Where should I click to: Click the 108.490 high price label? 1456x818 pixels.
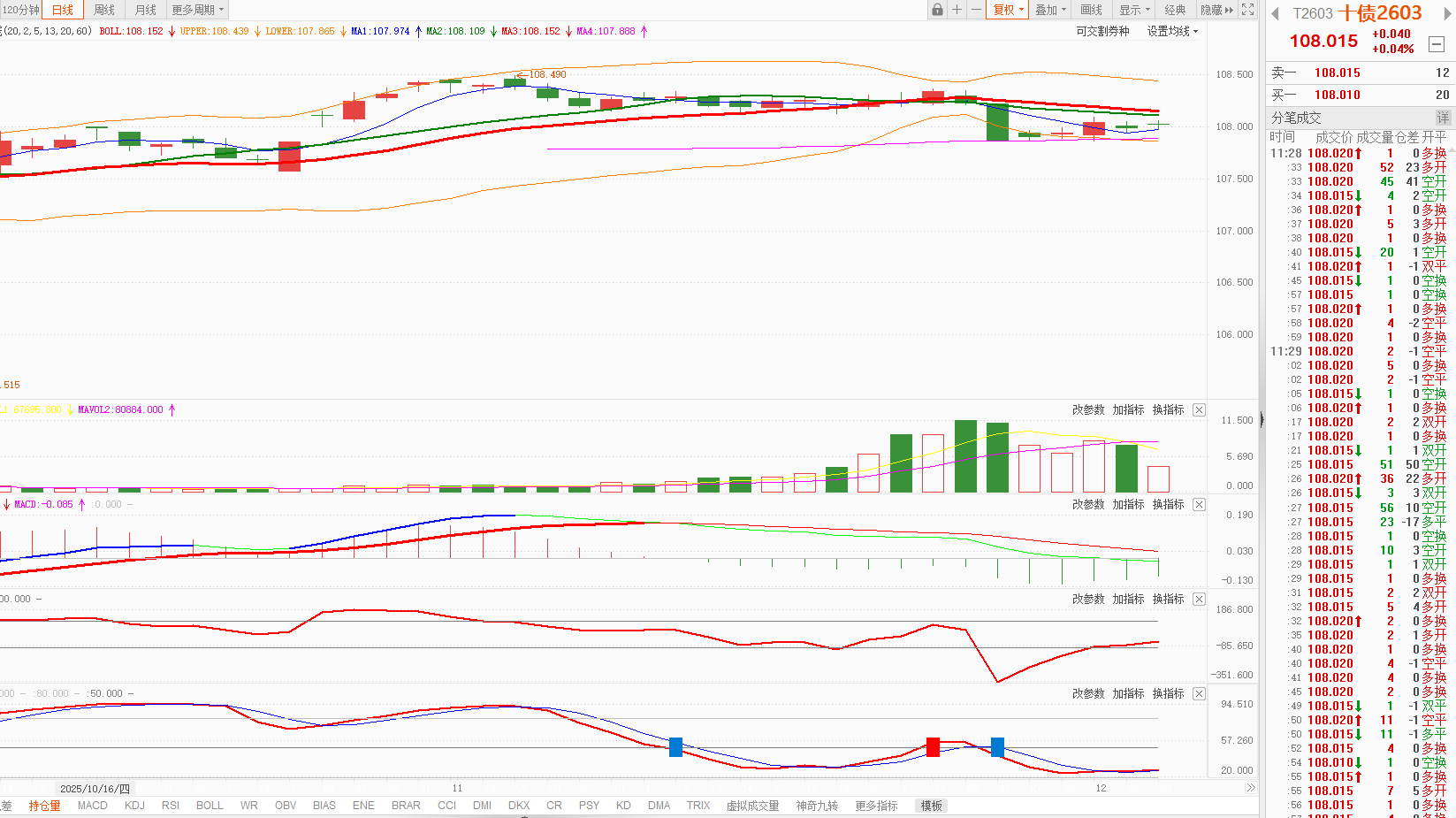[x=547, y=74]
